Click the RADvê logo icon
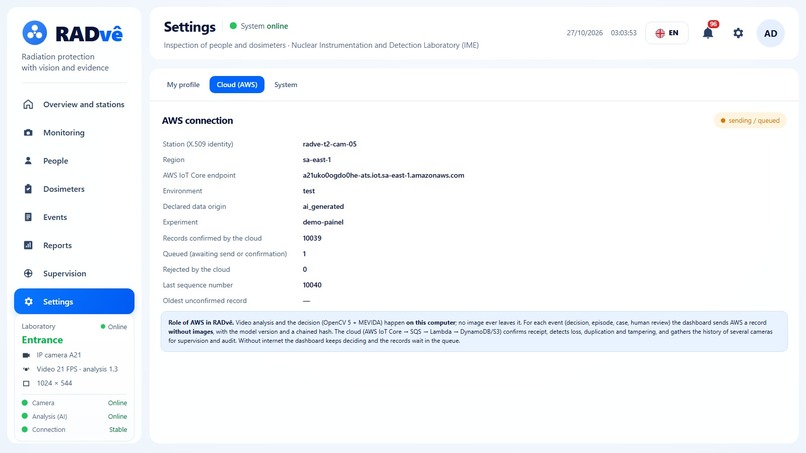Screen dimensions: 806x453 point(35,33)
